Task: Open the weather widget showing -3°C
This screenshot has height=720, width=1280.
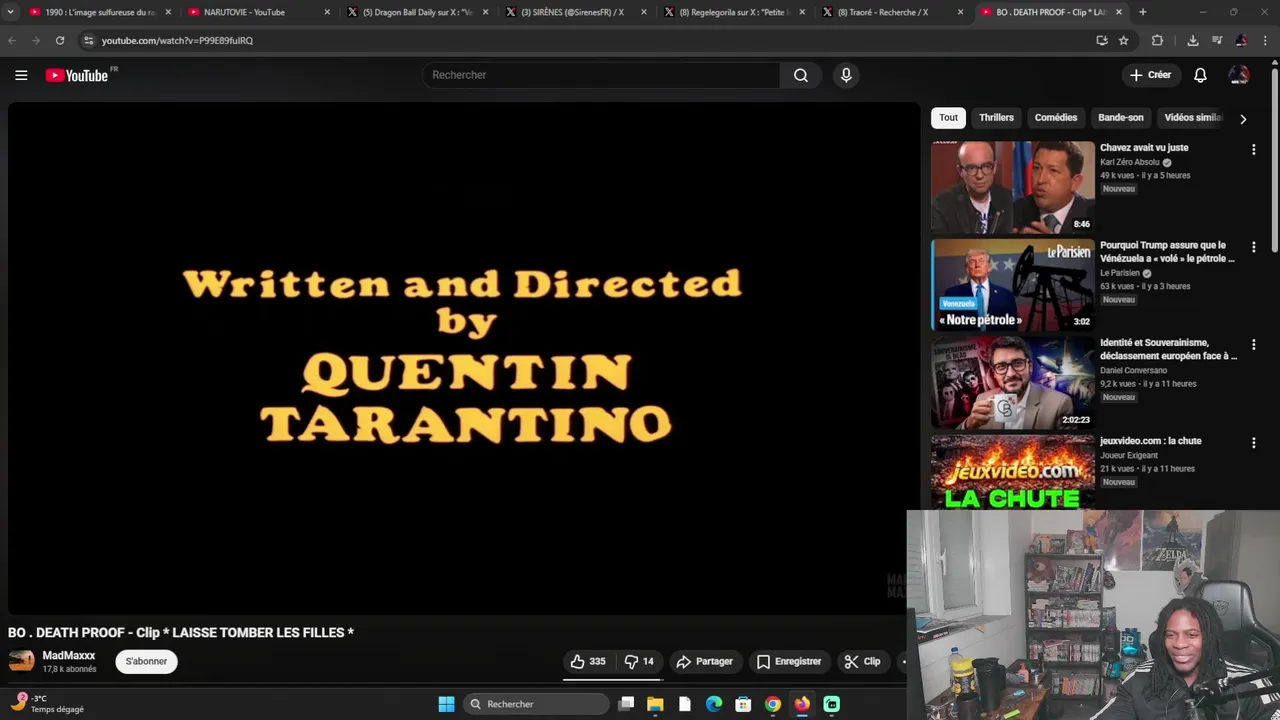Action: (x=47, y=703)
